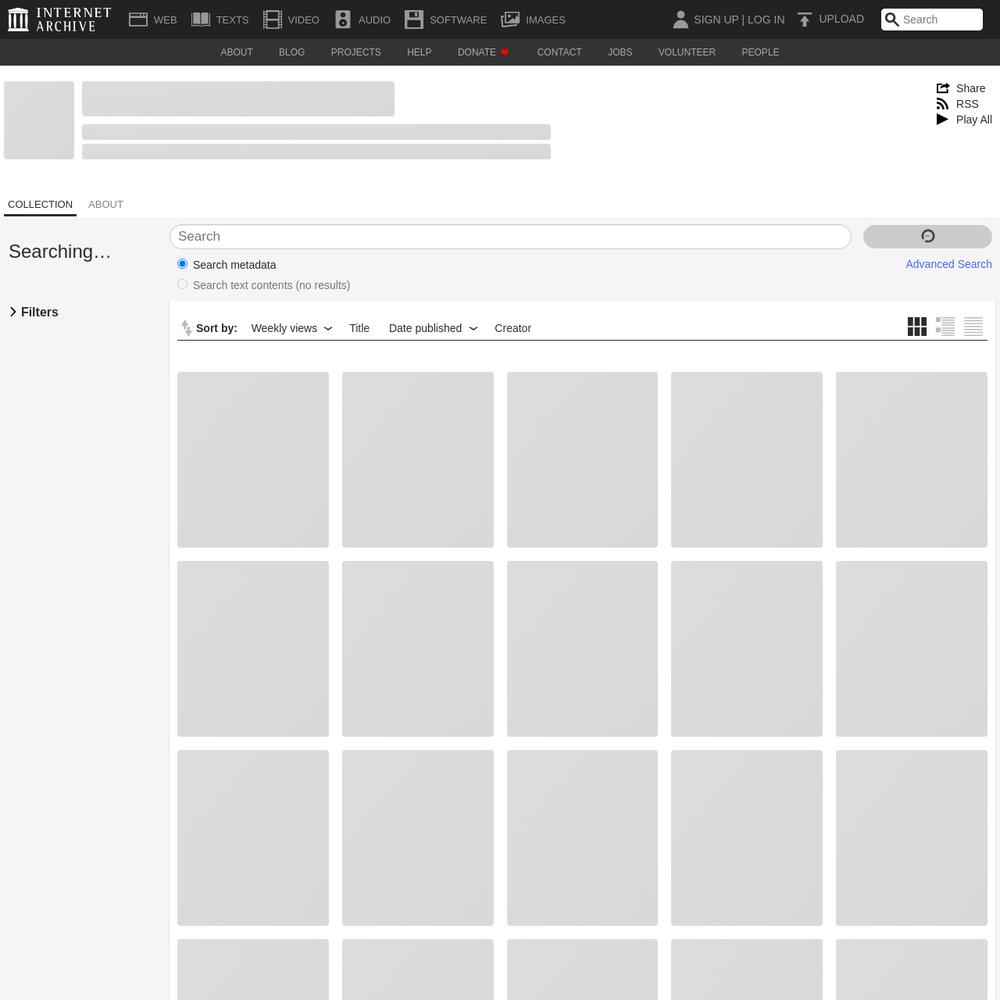
Task: Expand the Filters section
Action: point(34,312)
